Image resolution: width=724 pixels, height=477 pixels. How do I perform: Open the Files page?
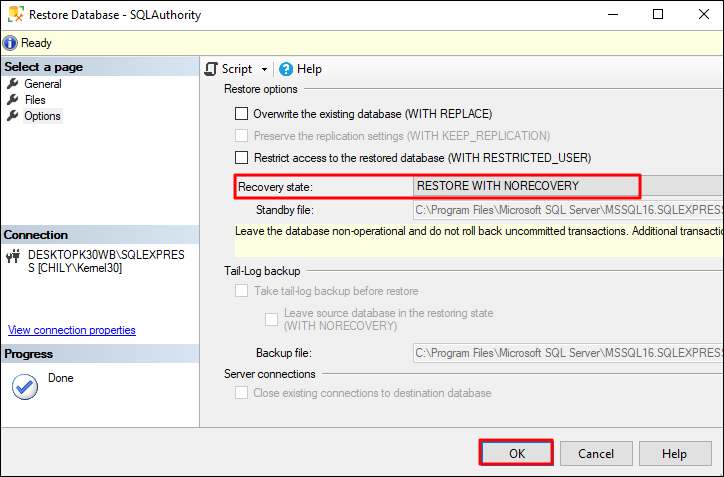point(35,100)
